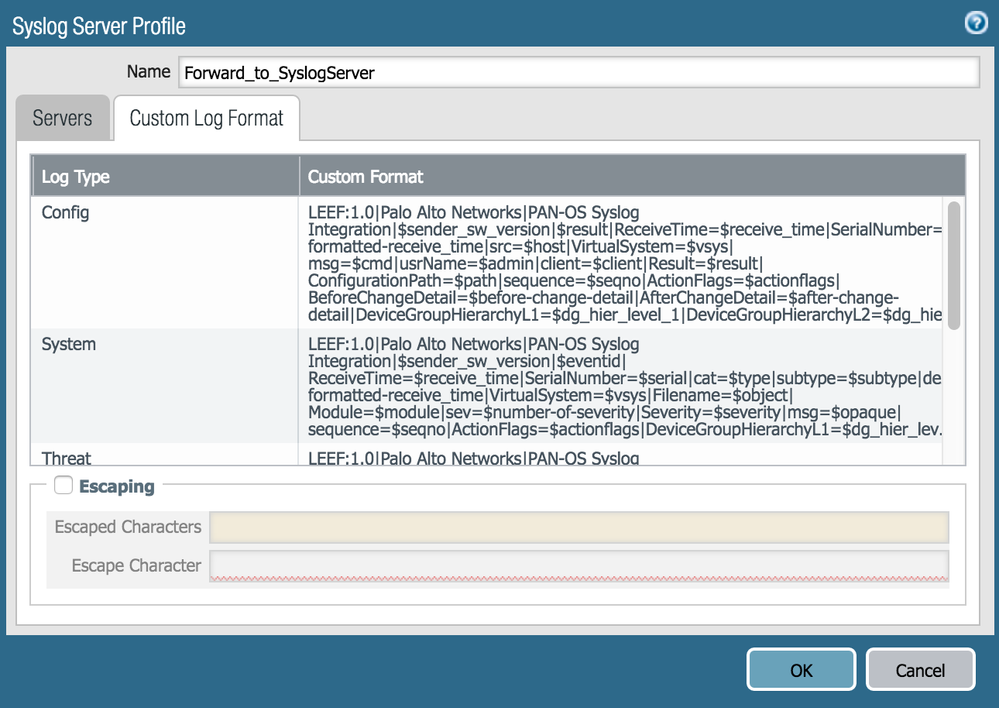Click the log format list vertical scrollbar

(x=954, y=265)
